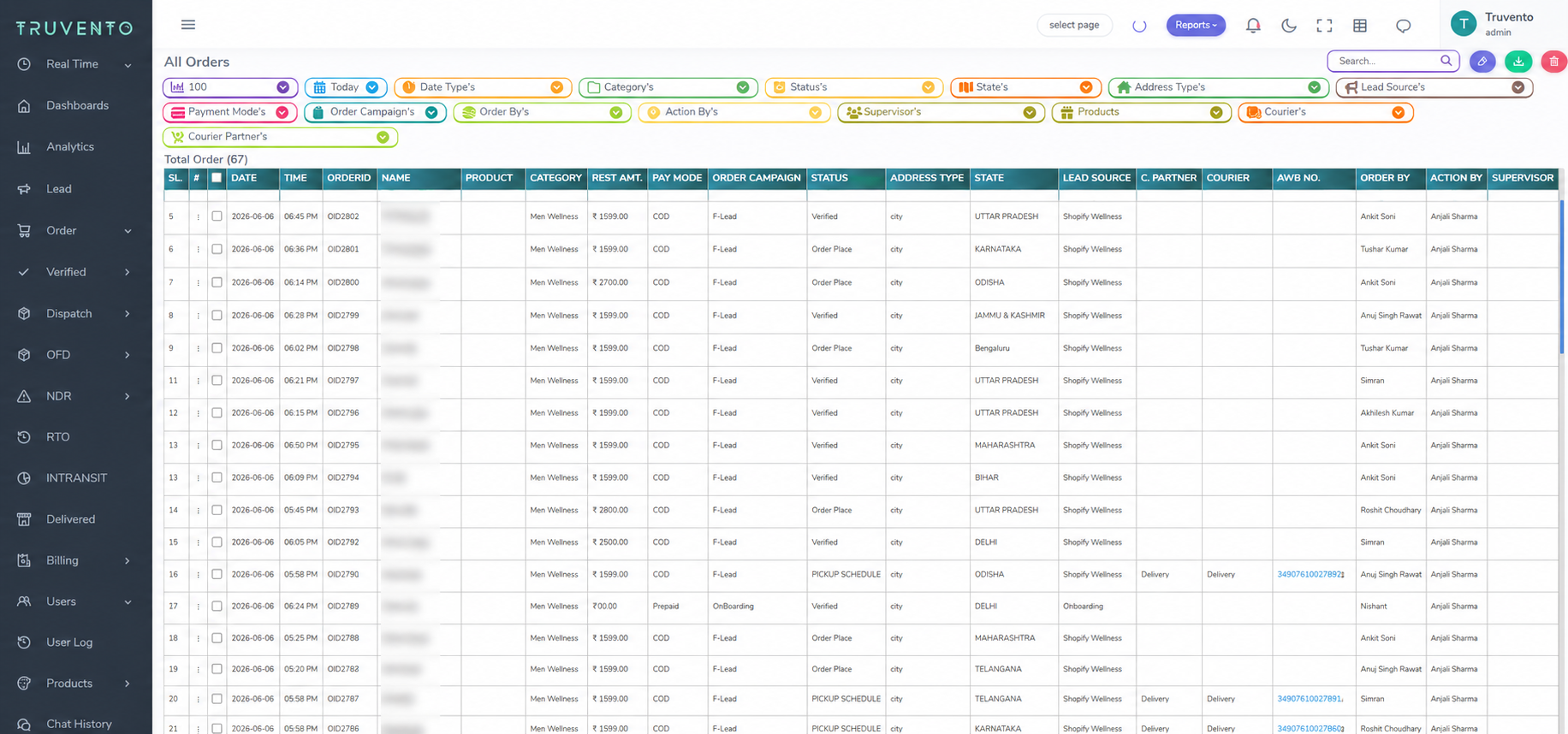Open the Supervisor's filter dropdown
Screen dimensions: 1568x734
(x=941, y=112)
